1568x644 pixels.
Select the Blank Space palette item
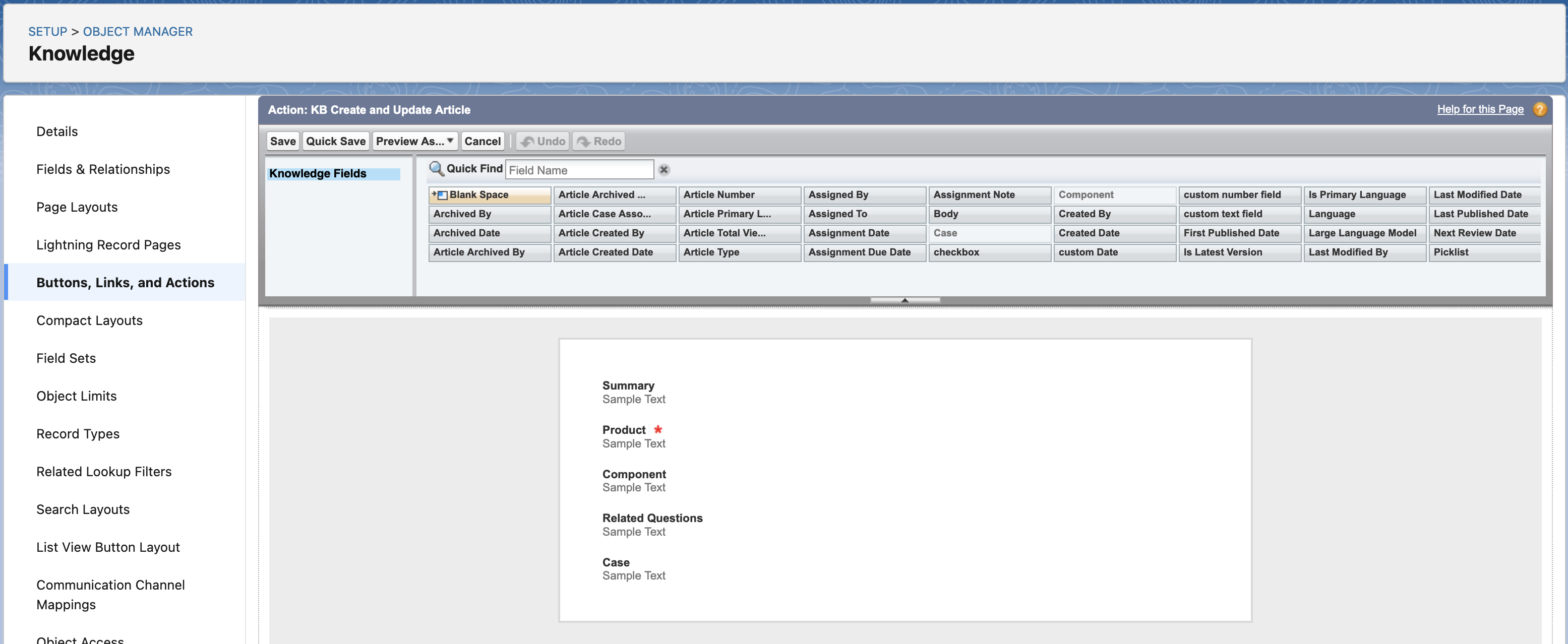(x=489, y=195)
